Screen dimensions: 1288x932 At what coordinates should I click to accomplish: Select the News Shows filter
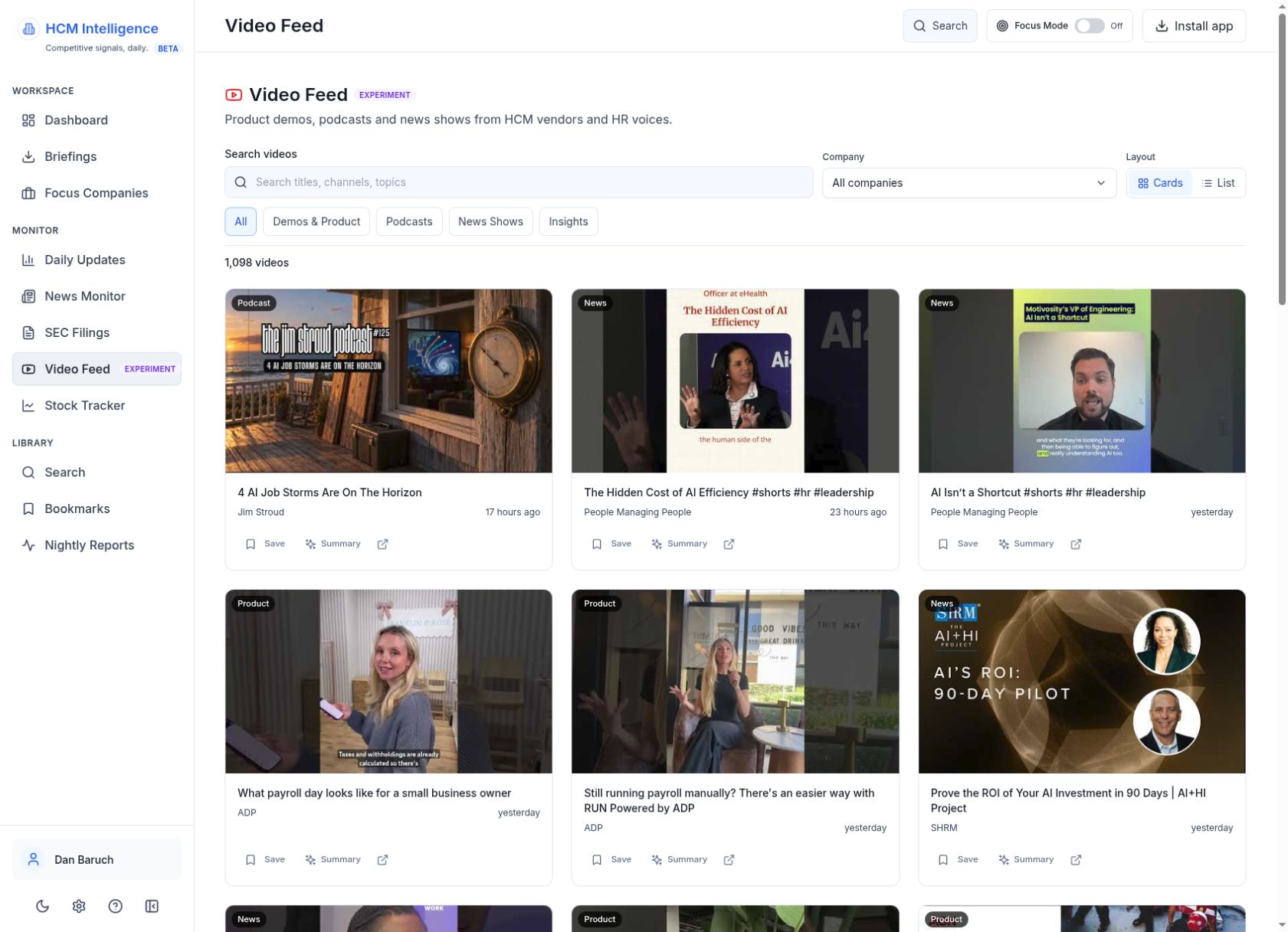click(x=490, y=221)
